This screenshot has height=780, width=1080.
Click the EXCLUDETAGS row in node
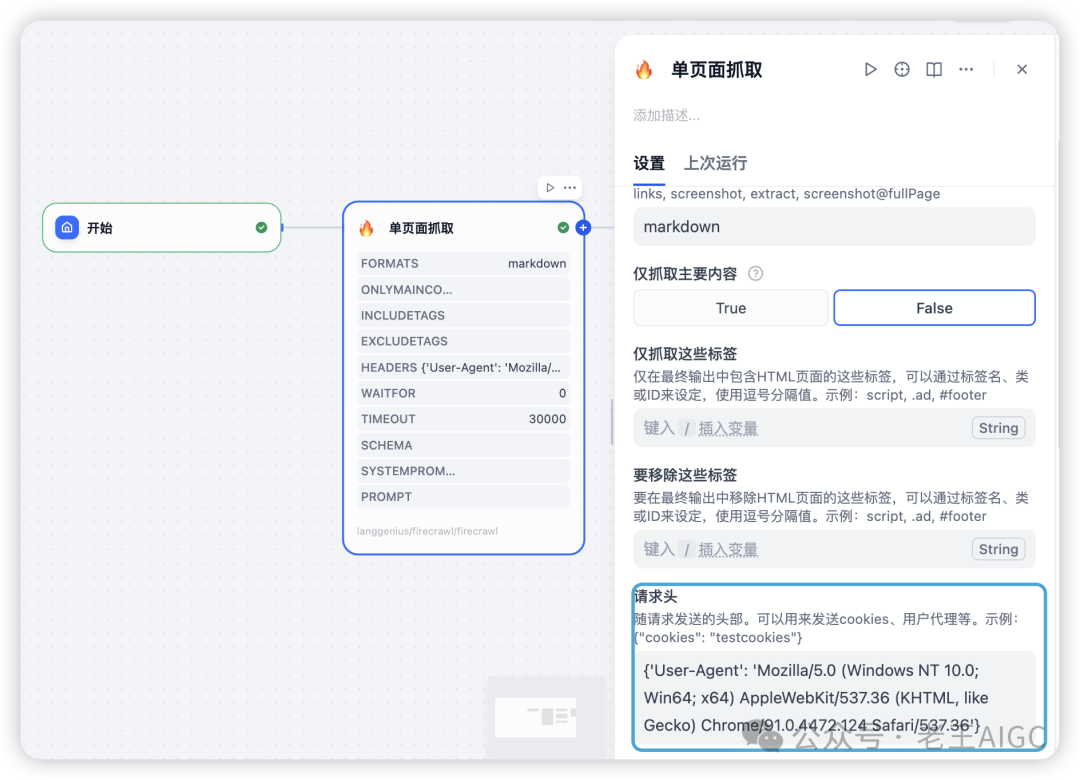pyautogui.click(x=463, y=341)
